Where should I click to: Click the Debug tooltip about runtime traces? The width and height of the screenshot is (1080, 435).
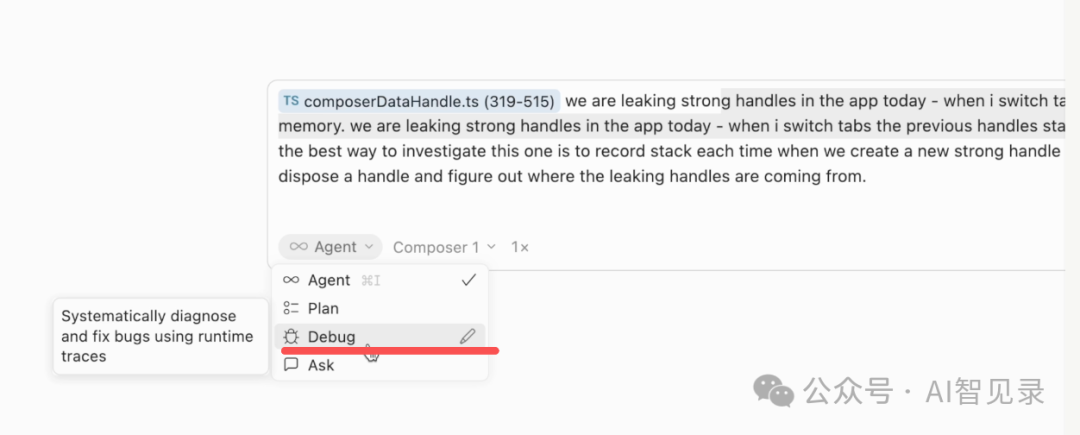click(x=160, y=336)
